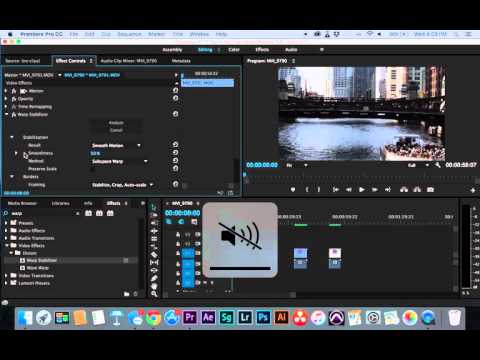The height and width of the screenshot is (360, 480).
Task: Open the Method Subspace Warp dropdown
Action: (120, 161)
